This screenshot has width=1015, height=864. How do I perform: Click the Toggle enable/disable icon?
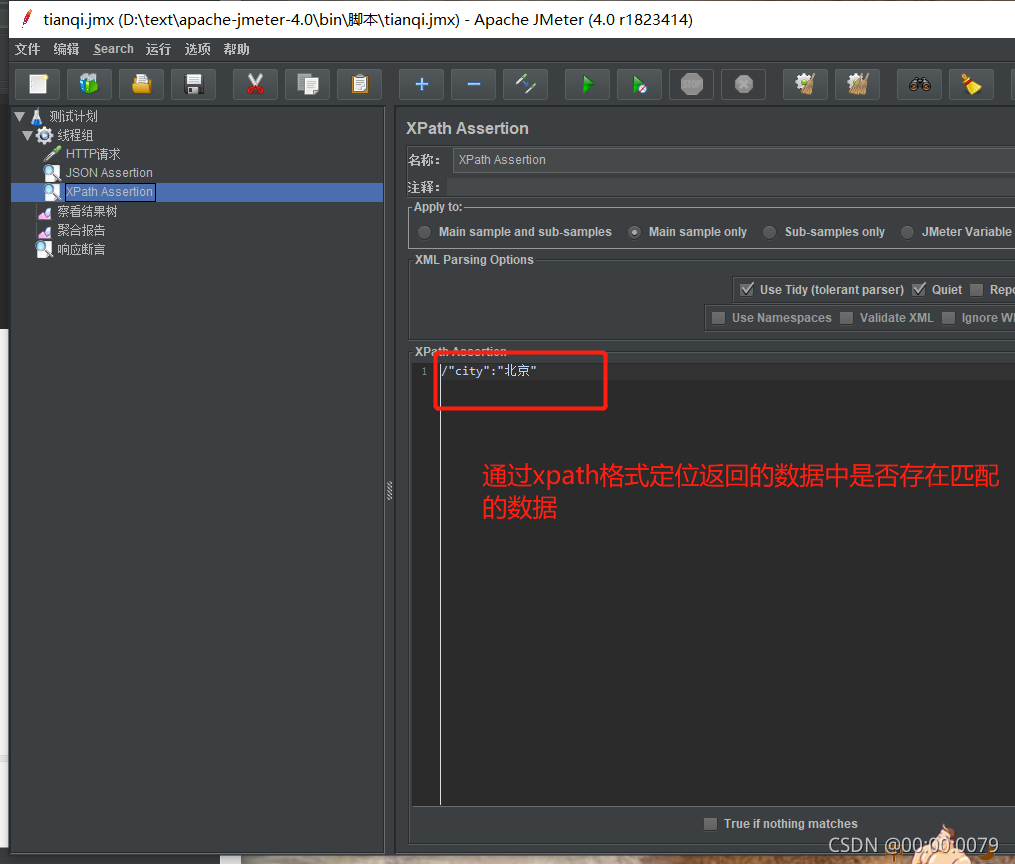pyautogui.click(x=526, y=84)
